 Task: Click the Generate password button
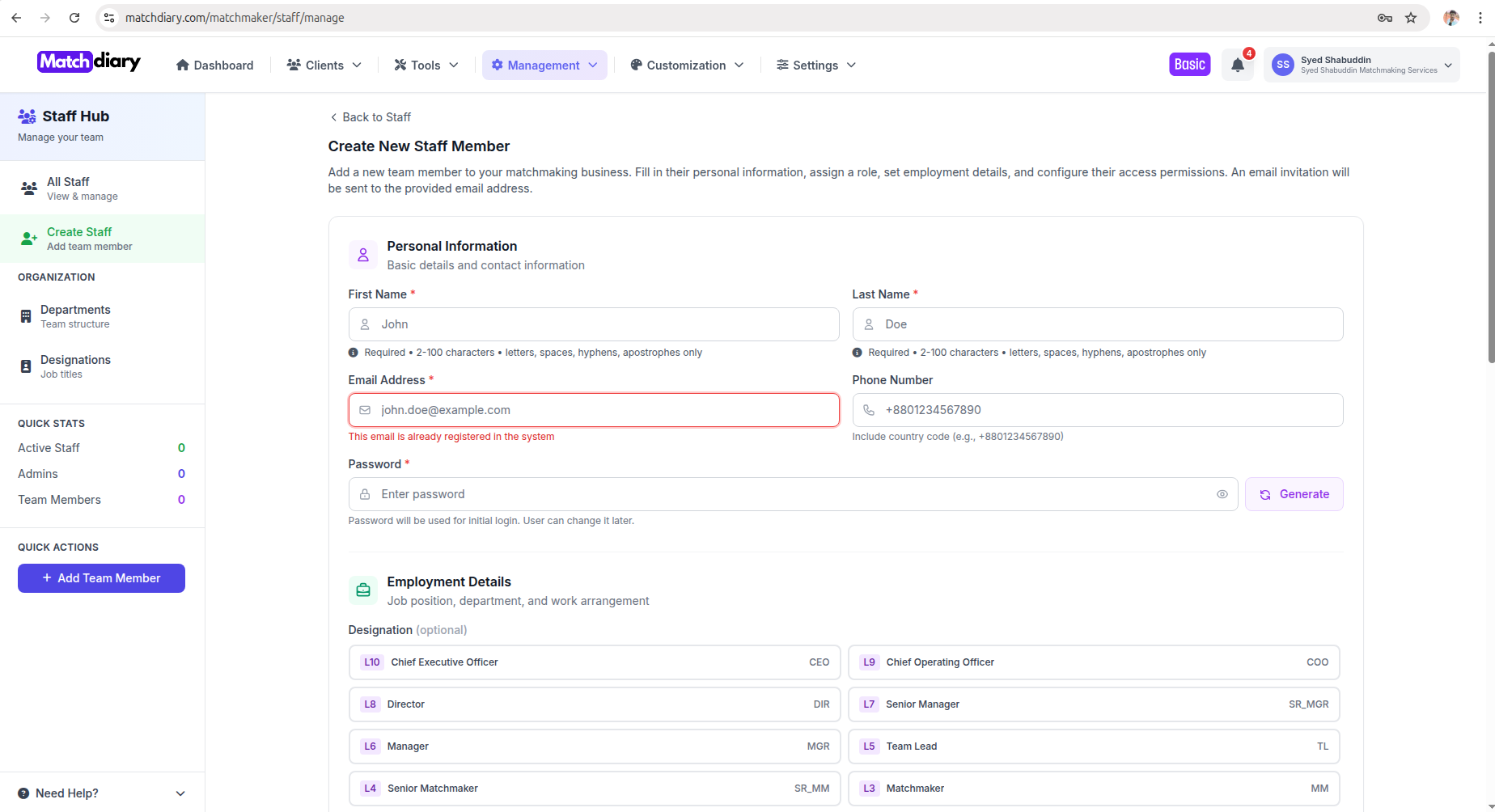click(1294, 494)
